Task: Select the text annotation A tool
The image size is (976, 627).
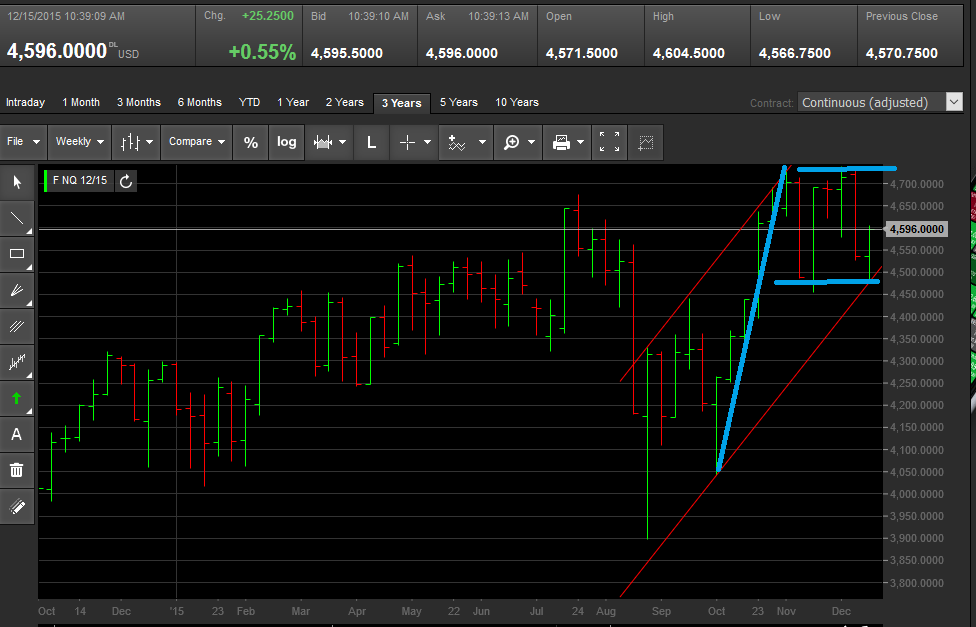Action: pyautogui.click(x=17, y=434)
